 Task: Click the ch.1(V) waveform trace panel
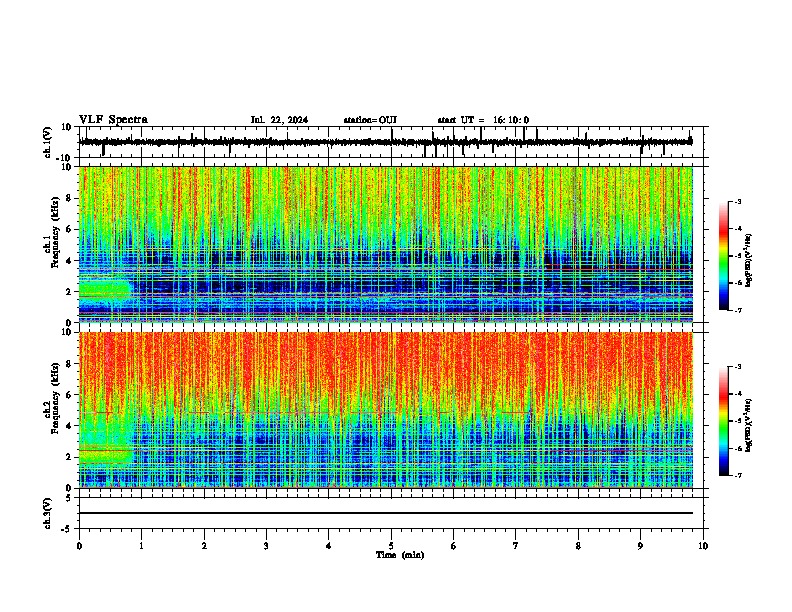[391, 142]
